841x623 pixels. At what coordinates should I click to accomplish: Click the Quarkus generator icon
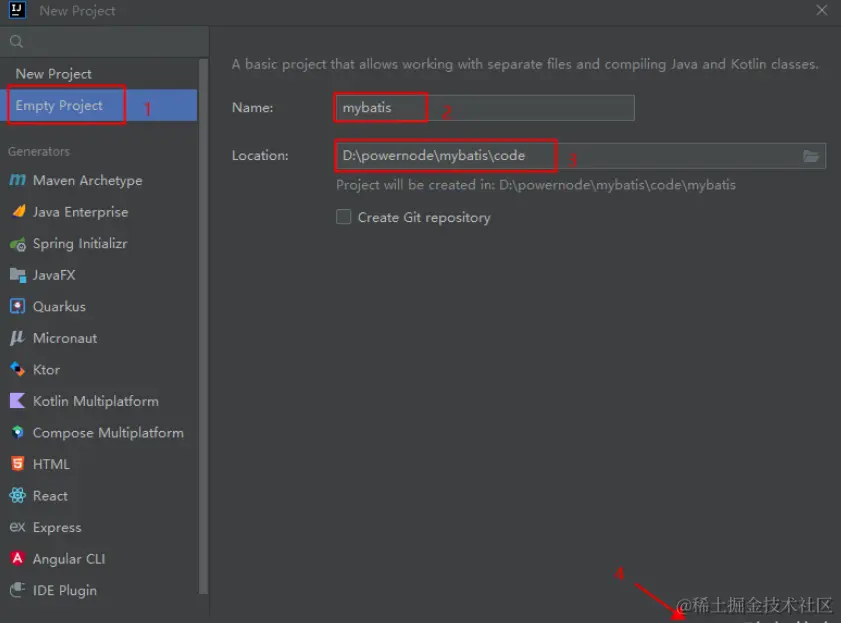(18, 306)
